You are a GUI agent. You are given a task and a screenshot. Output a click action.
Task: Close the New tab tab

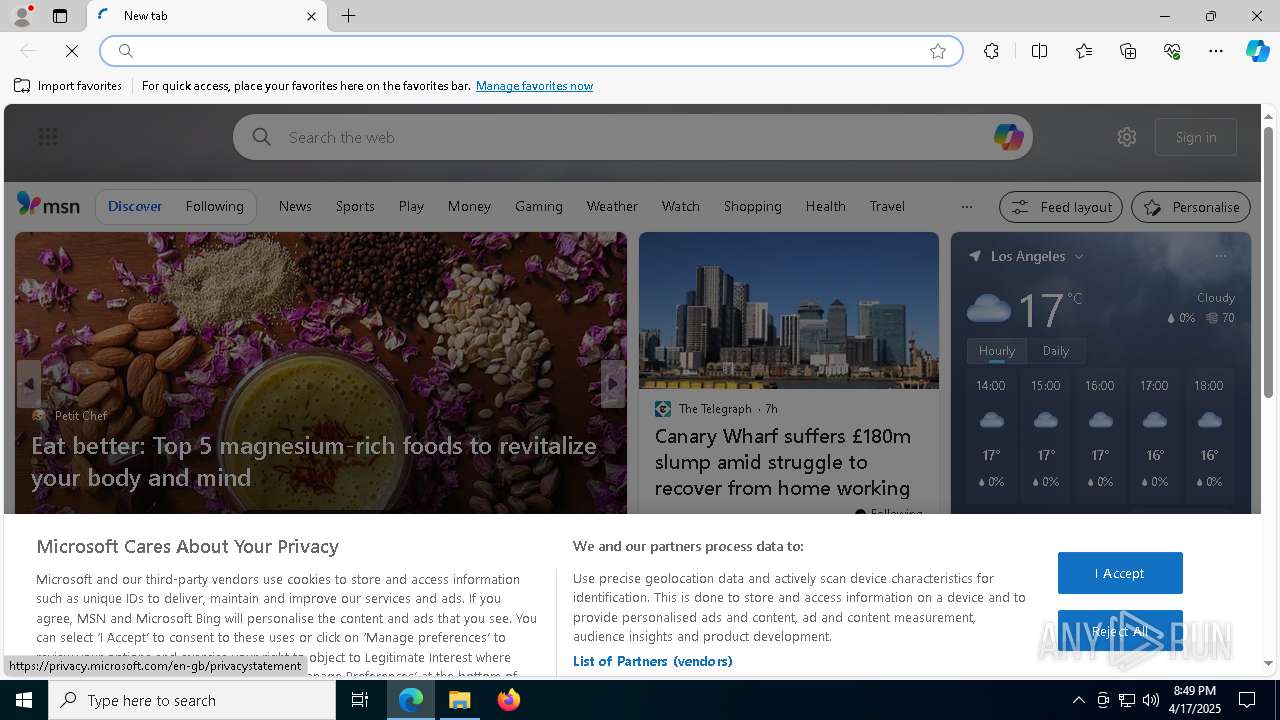click(x=311, y=16)
